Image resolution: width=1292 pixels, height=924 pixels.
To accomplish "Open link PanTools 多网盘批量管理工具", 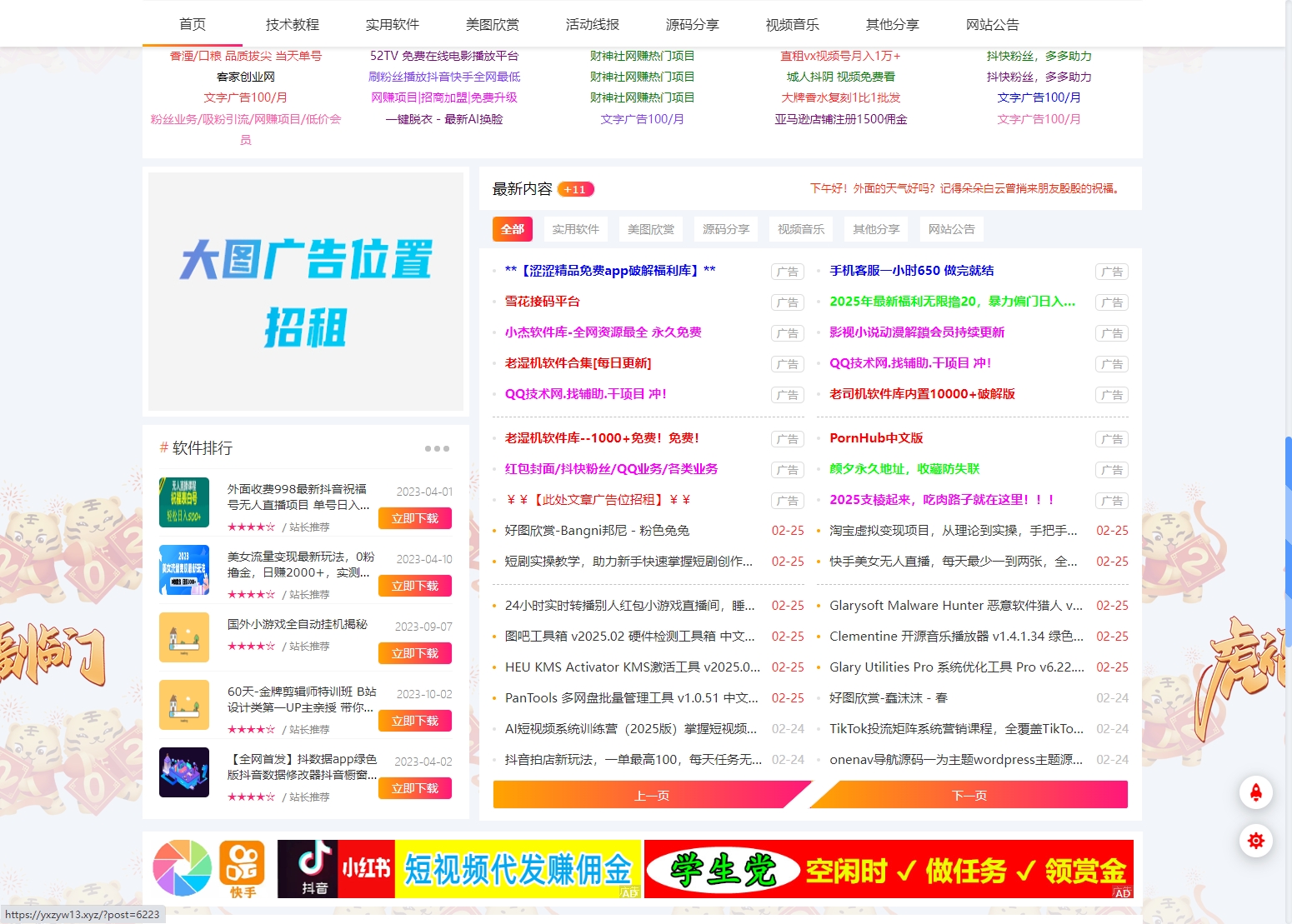I will pyautogui.click(x=632, y=698).
